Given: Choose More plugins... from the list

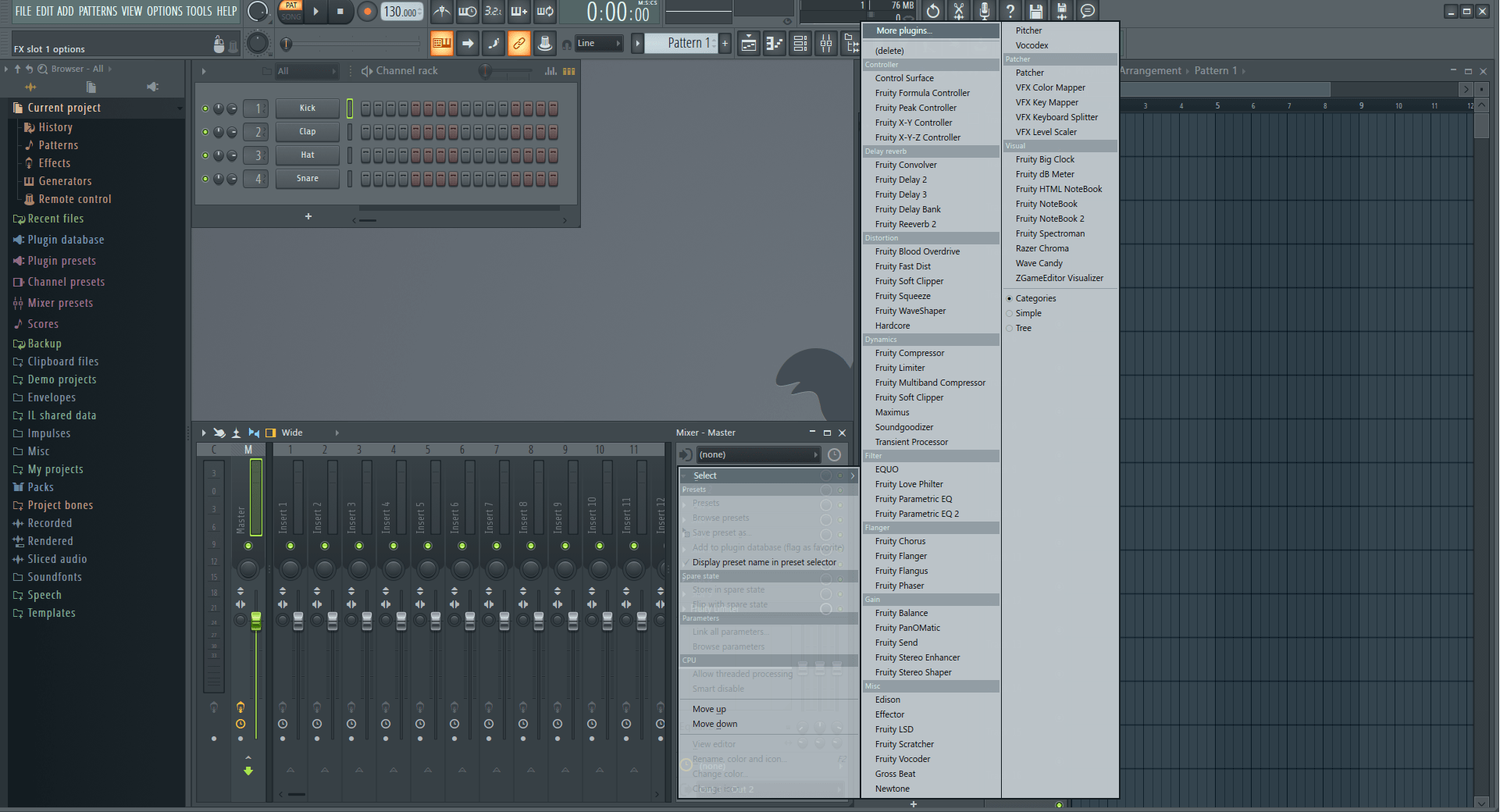Looking at the screenshot, I should [931, 30].
